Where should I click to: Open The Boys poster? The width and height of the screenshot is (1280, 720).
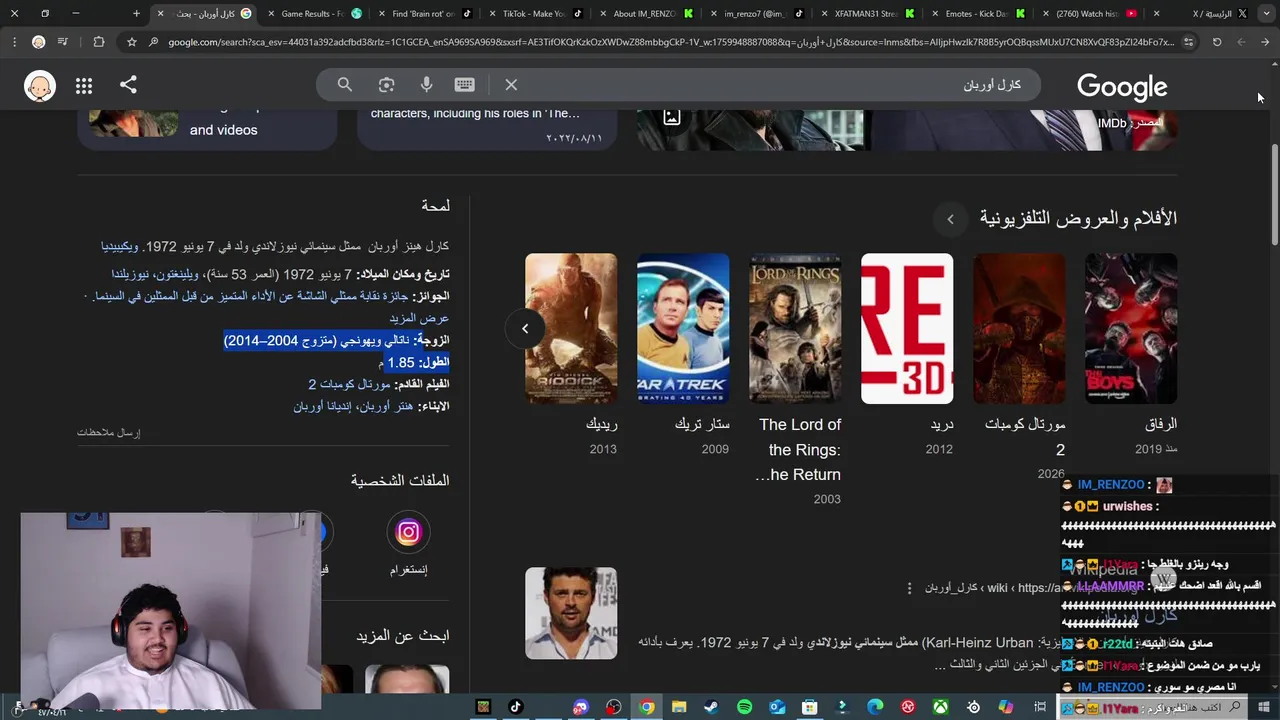1131,328
